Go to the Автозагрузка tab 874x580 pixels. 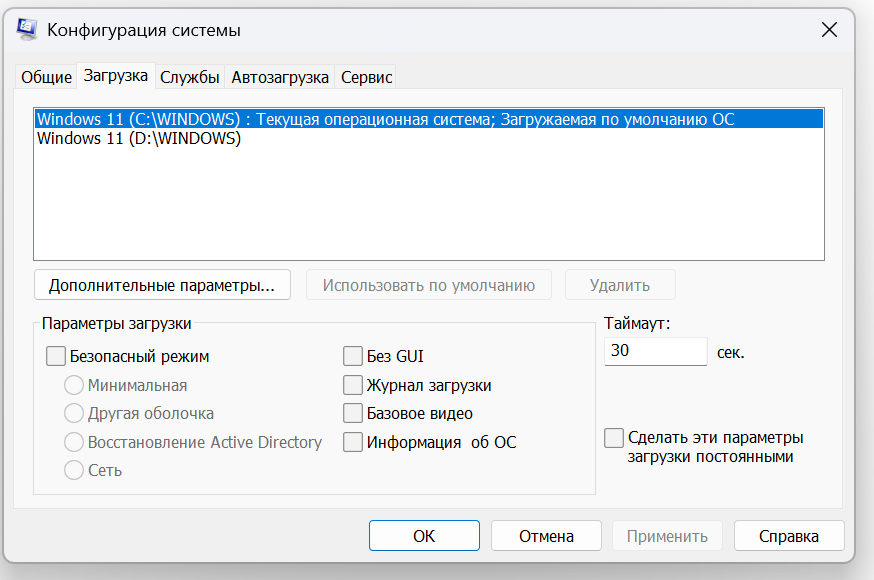[x=280, y=77]
